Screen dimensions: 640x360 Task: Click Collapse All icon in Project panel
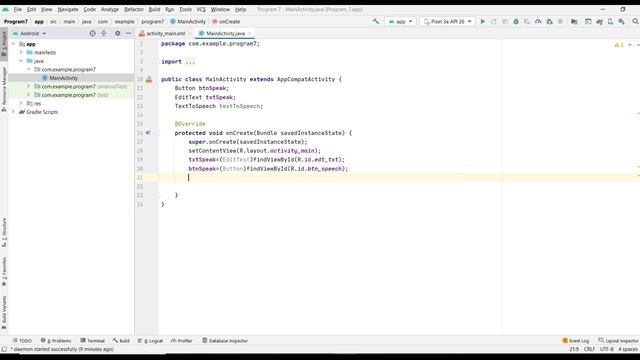coord(104,33)
